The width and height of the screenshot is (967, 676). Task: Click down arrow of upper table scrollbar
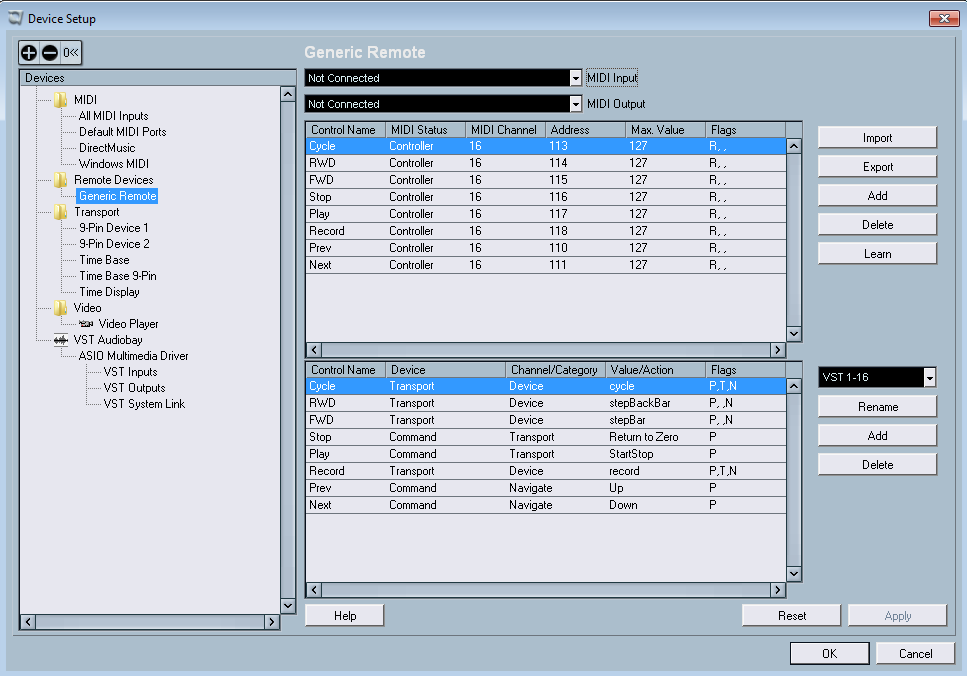tap(794, 334)
